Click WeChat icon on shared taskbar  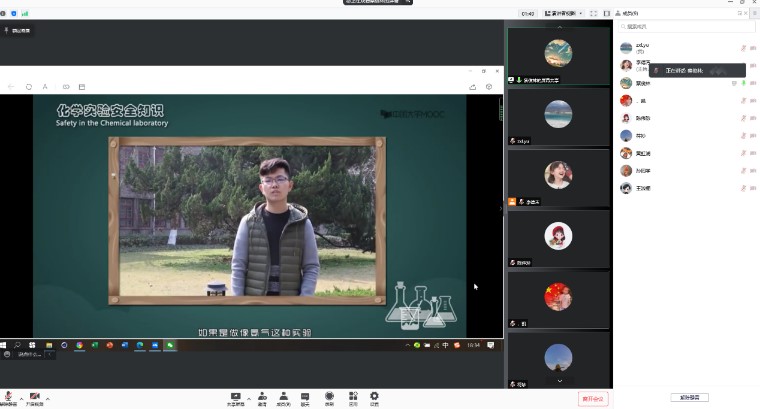(x=170, y=345)
